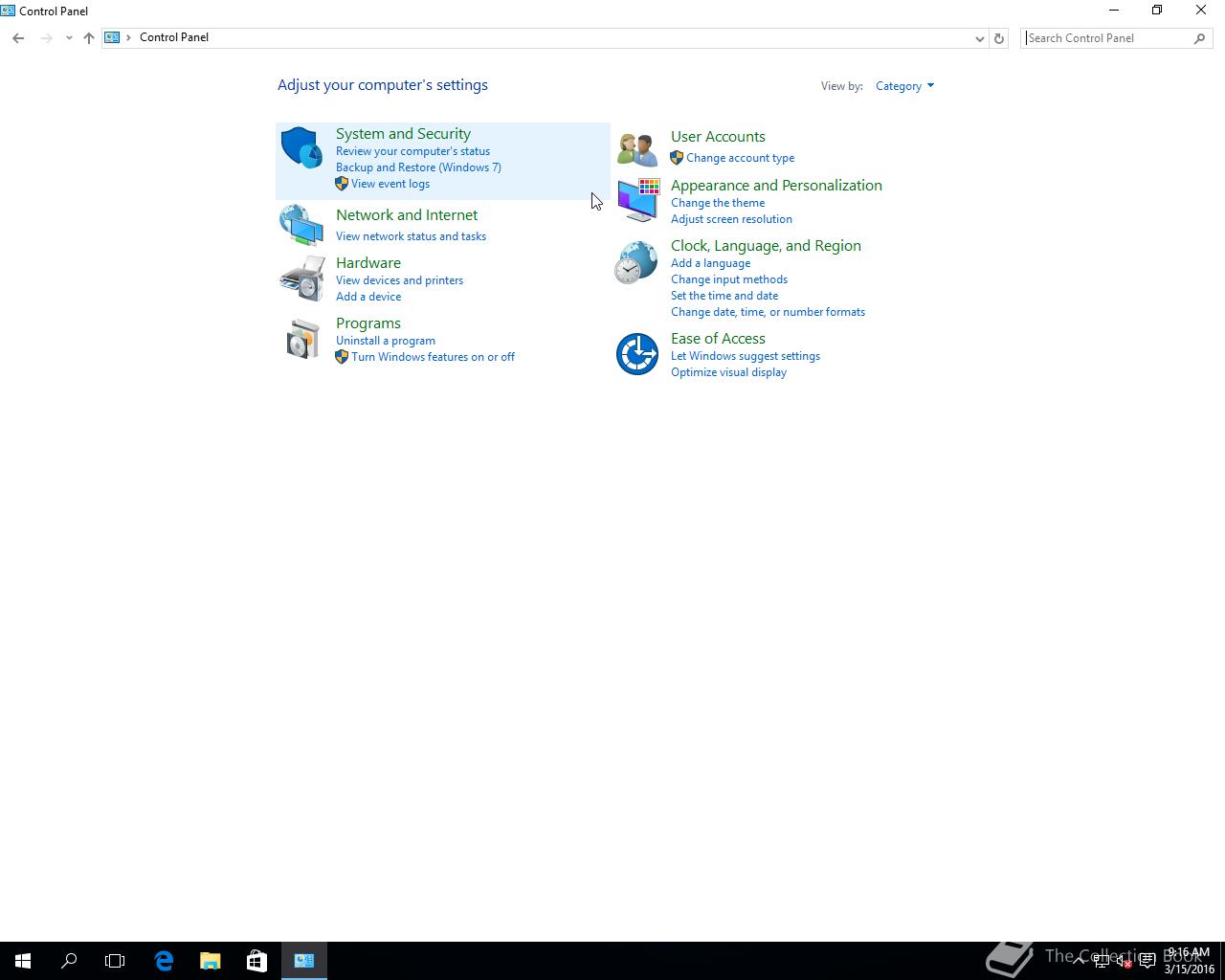
Task: Click Add a language
Action: [x=710, y=263]
